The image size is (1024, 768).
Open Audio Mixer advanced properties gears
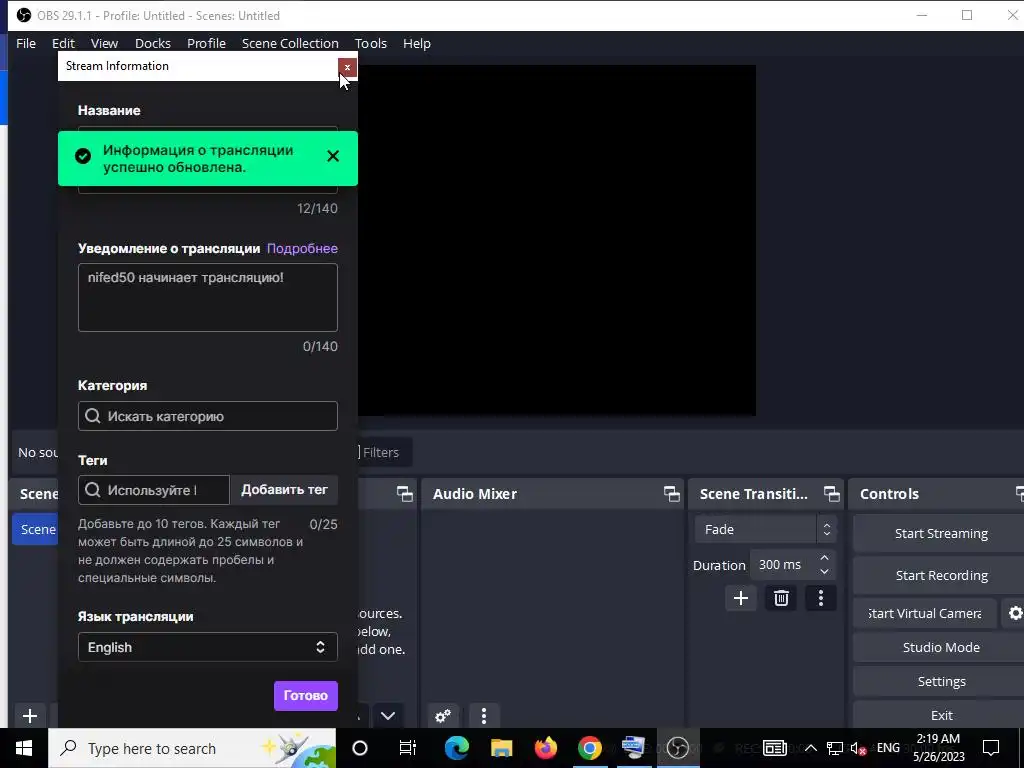(x=443, y=716)
